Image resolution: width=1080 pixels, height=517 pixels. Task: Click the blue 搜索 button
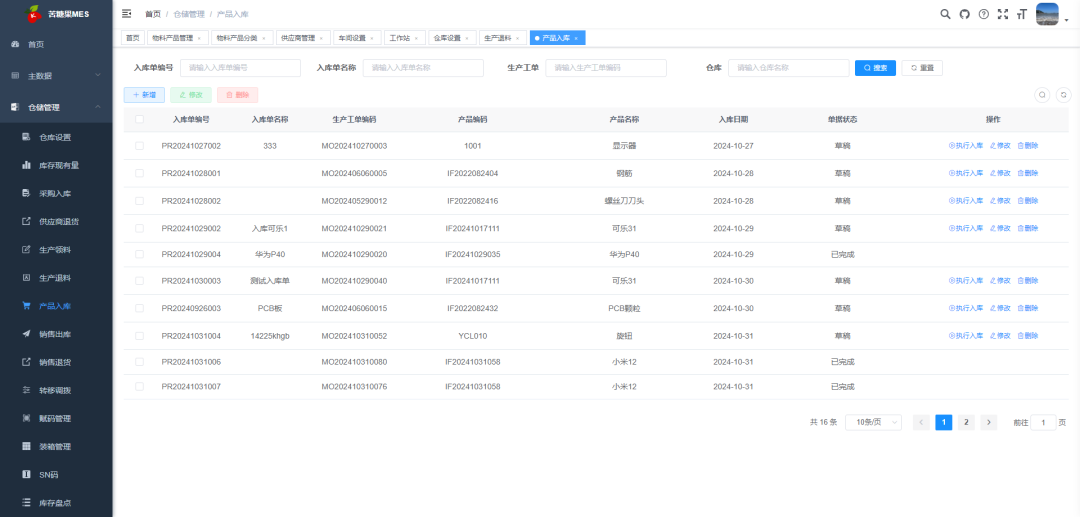point(874,68)
